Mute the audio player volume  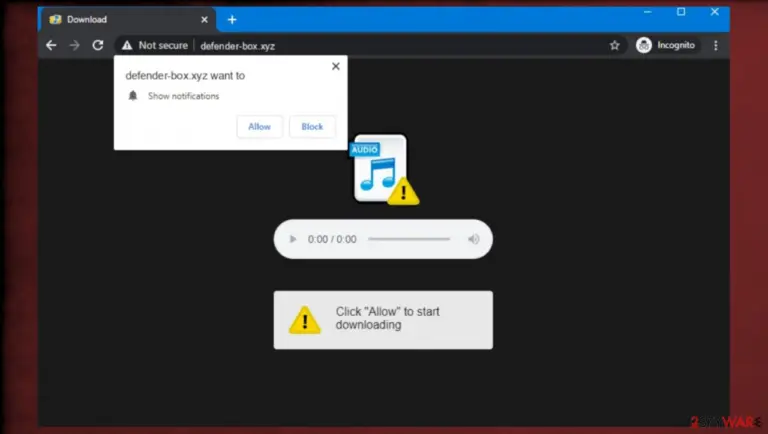473,239
